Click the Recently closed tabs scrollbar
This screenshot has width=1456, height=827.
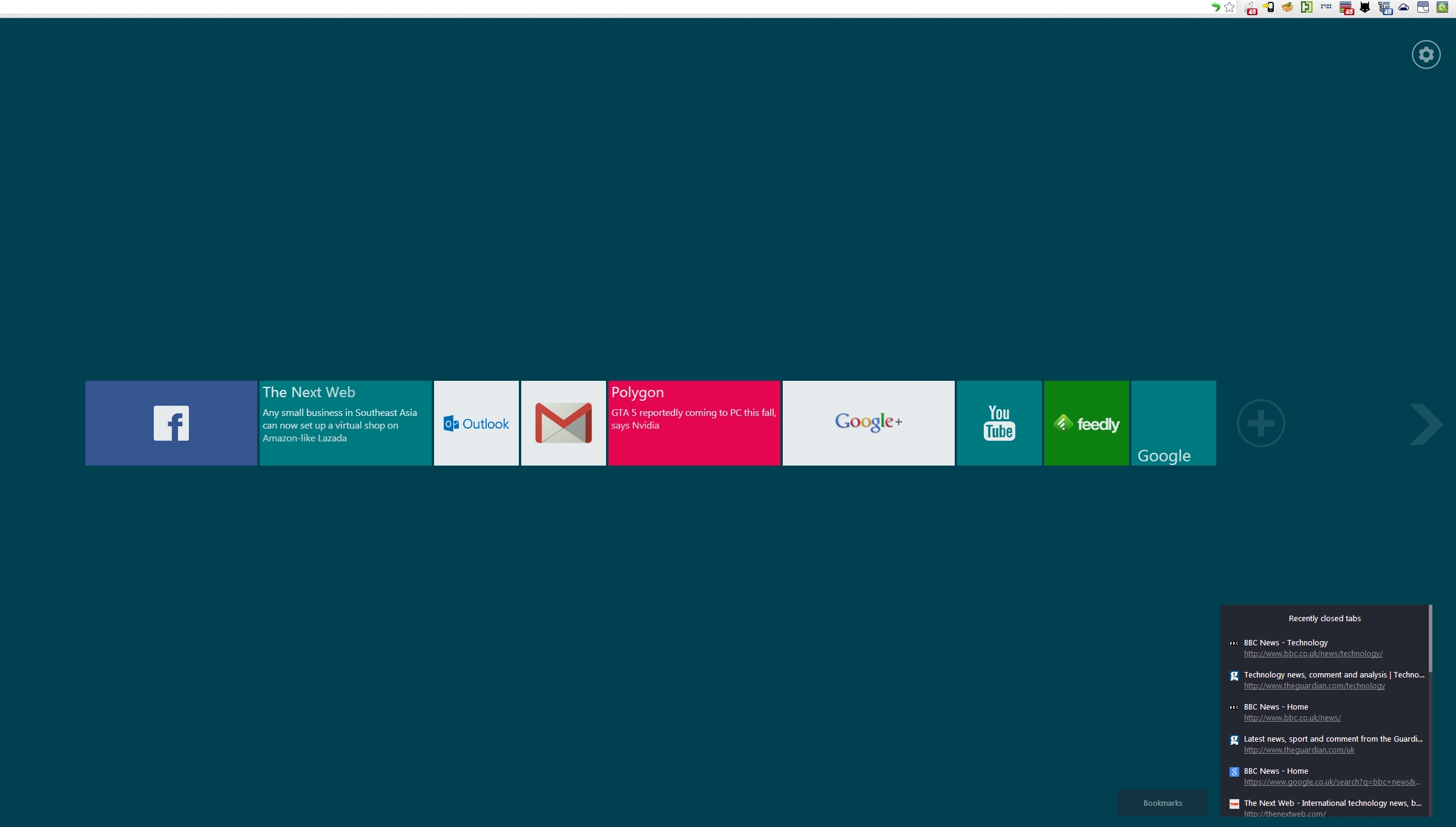1430,638
